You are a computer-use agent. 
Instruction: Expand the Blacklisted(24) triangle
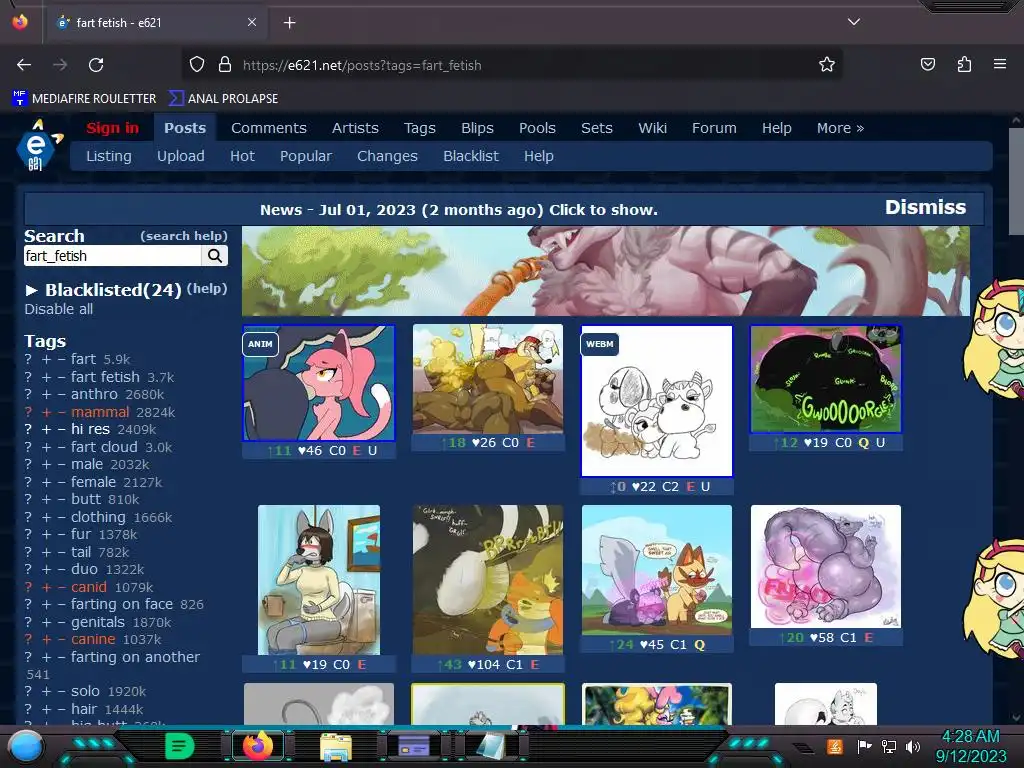(x=31, y=290)
